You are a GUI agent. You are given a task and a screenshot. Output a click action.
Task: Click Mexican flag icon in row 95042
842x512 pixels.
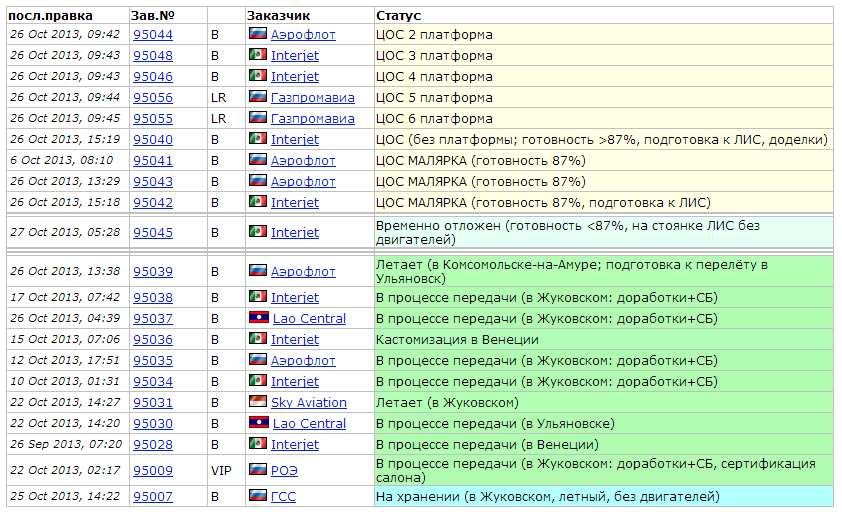(258, 201)
